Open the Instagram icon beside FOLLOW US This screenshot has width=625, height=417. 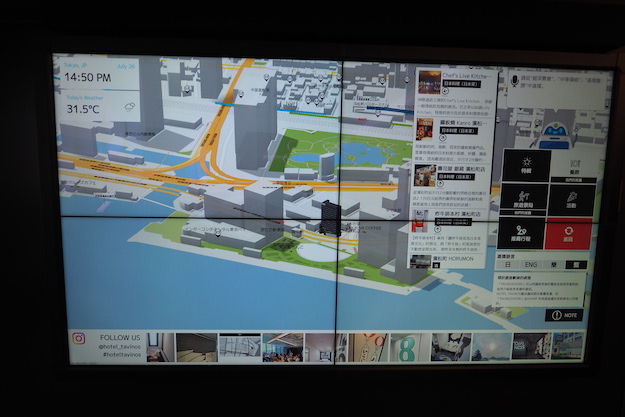78,340
